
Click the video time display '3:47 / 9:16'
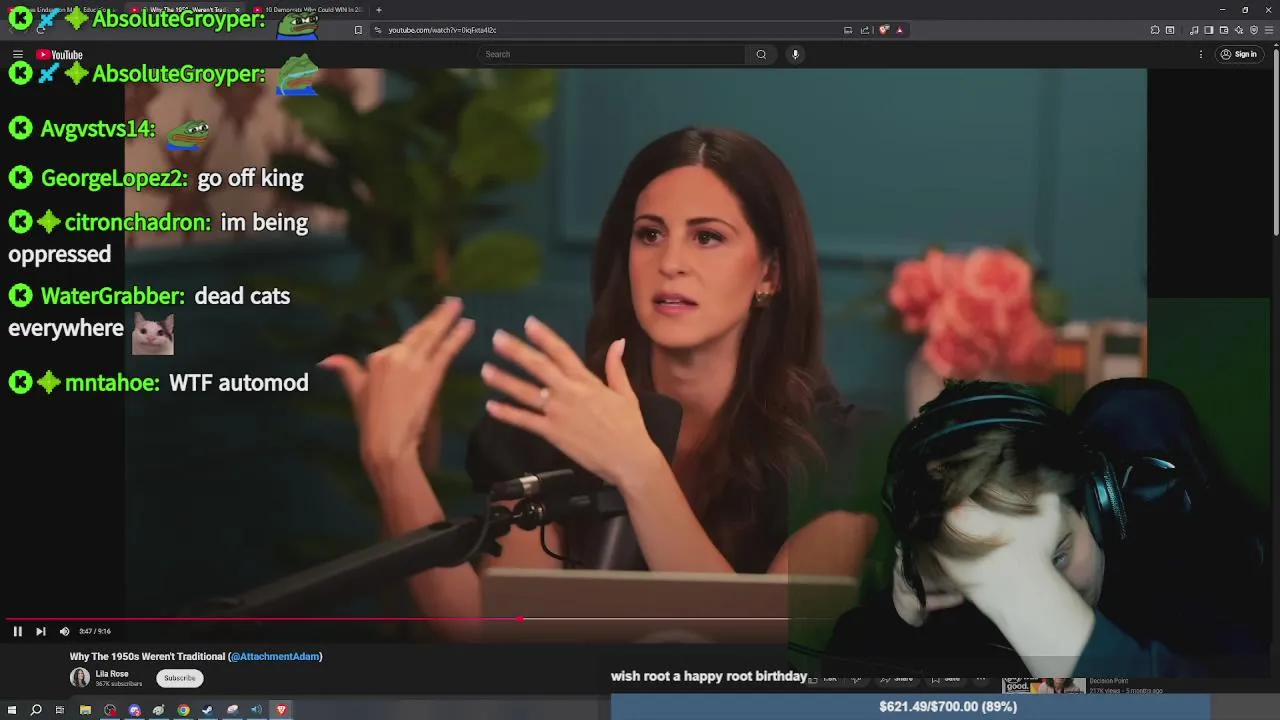pos(95,631)
